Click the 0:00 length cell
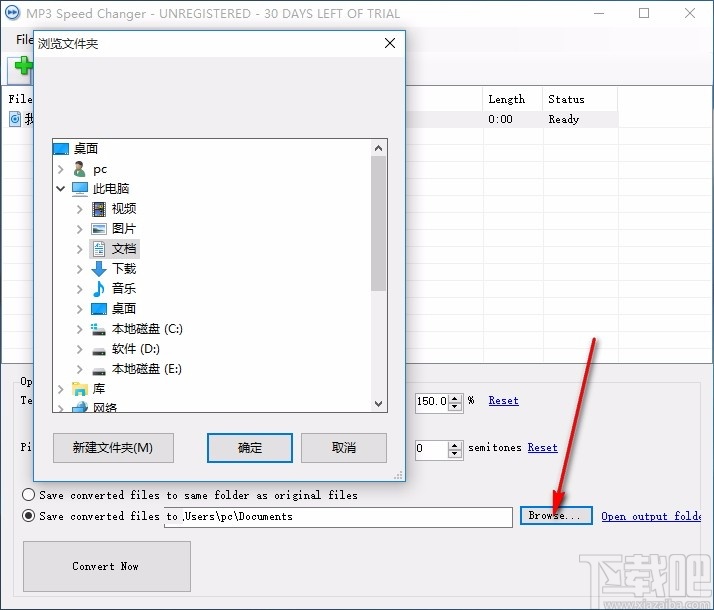Viewport: 714px width, 610px height. (x=512, y=119)
